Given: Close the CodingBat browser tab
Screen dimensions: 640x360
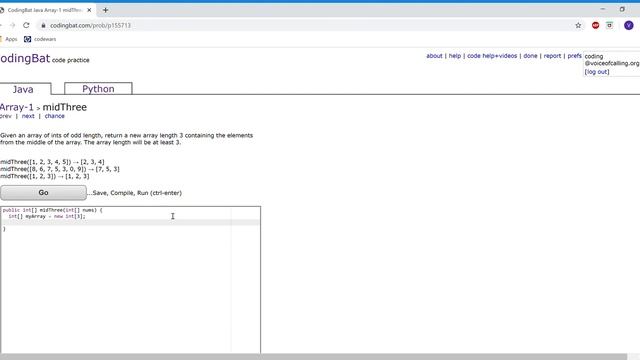Looking at the screenshot, I should (x=89, y=10).
